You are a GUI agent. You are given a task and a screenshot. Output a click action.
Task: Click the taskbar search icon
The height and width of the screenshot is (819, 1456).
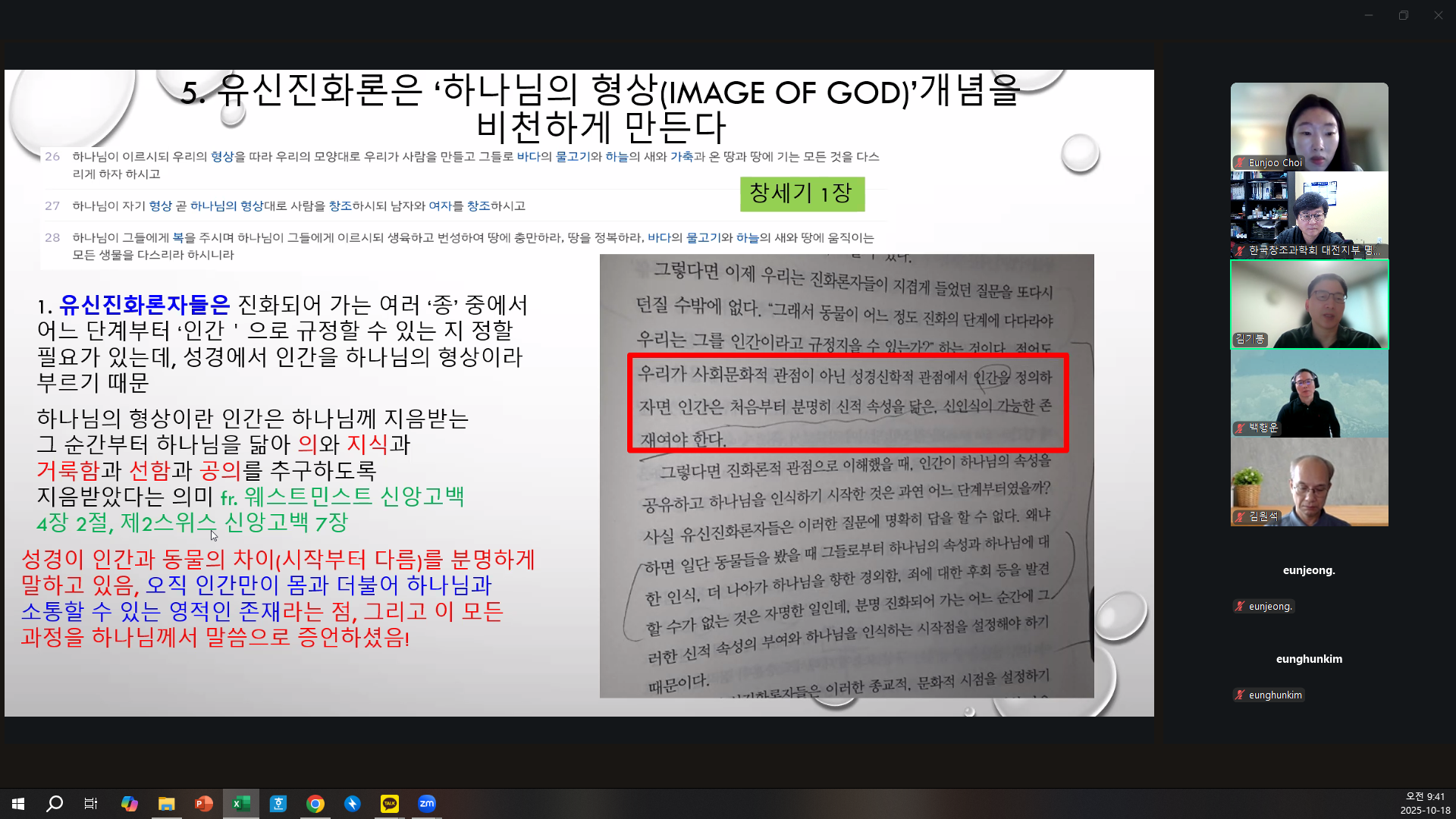pos(55,804)
